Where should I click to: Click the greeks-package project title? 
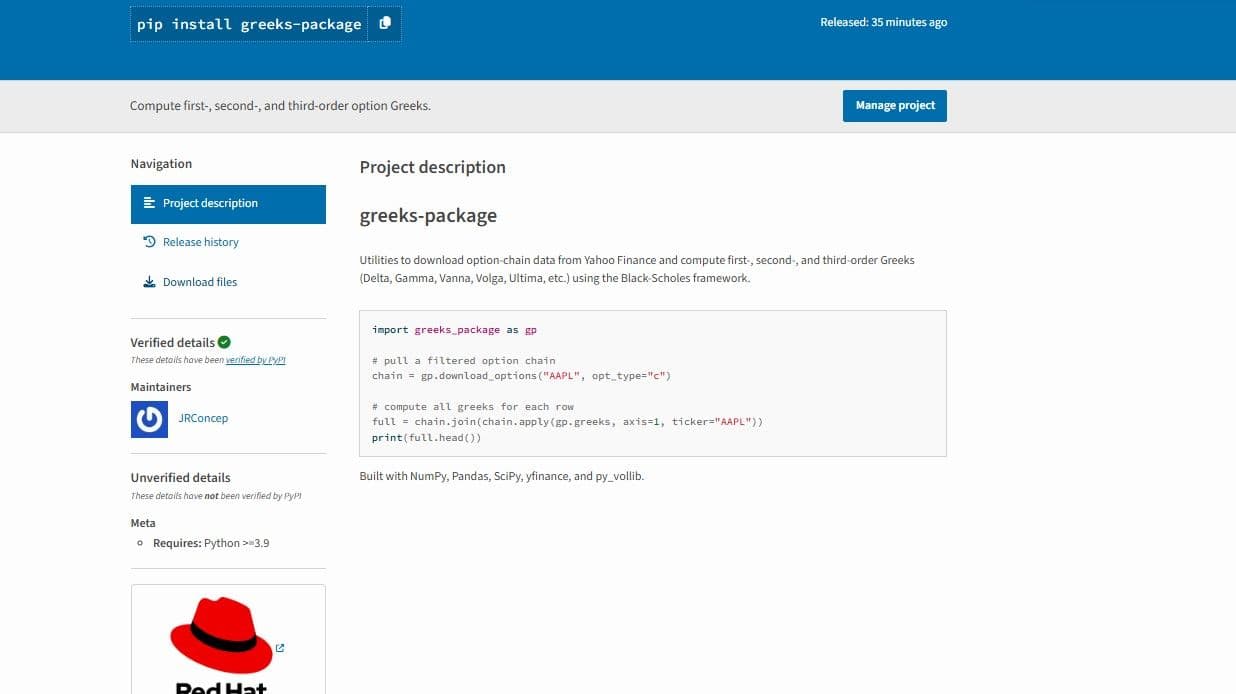(428, 215)
